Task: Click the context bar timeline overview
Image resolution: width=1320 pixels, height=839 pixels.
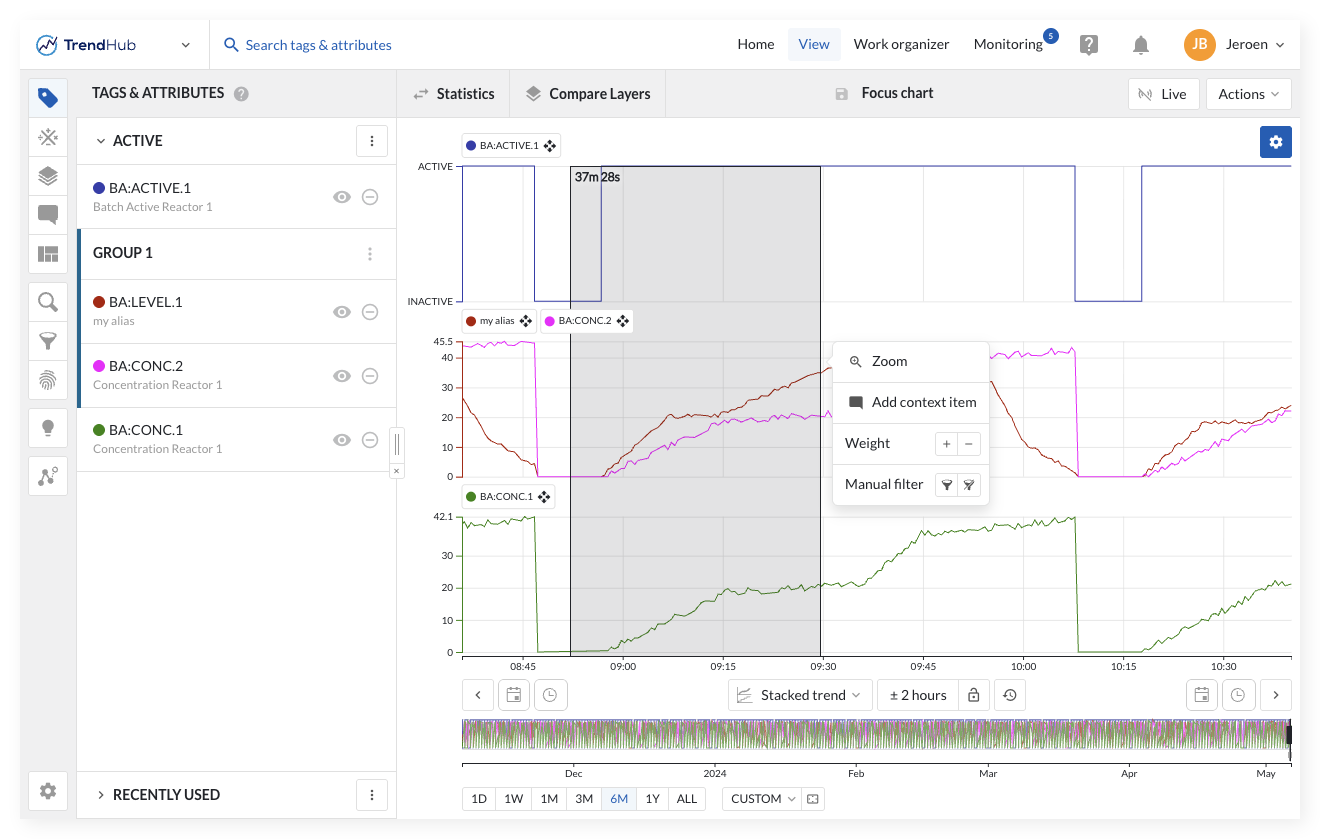Action: click(x=875, y=734)
